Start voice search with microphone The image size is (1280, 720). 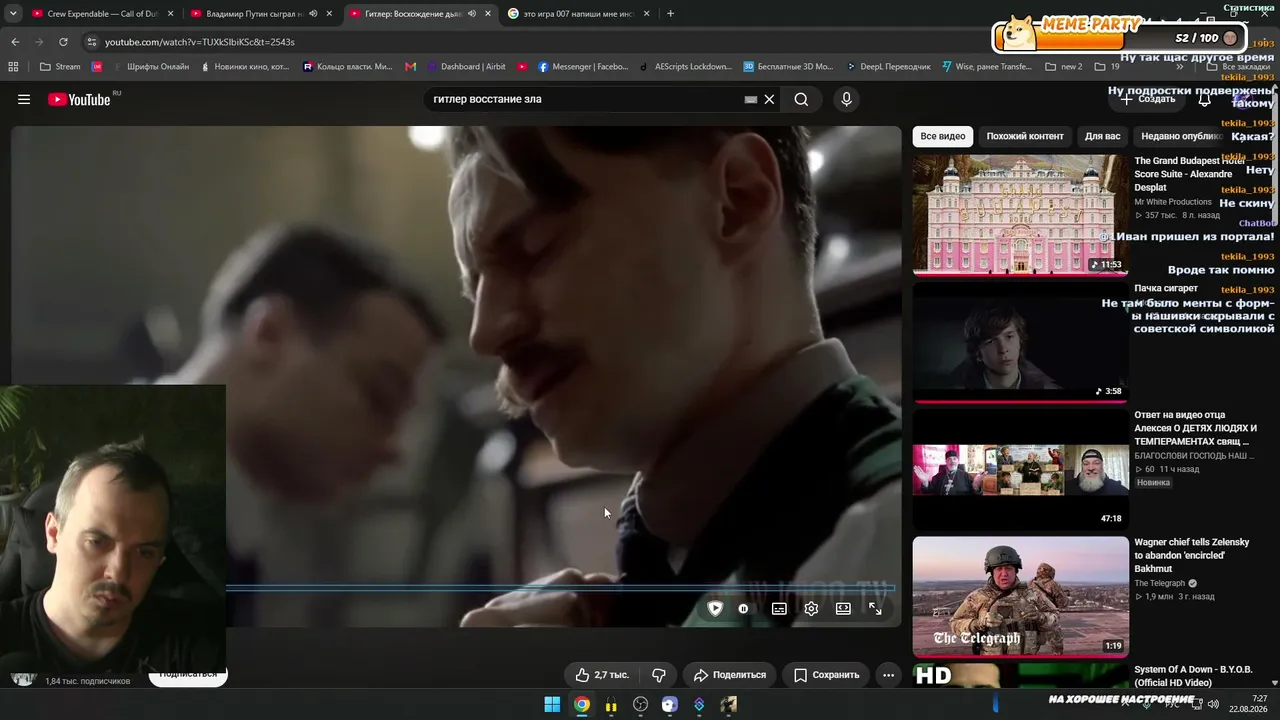[x=846, y=99]
